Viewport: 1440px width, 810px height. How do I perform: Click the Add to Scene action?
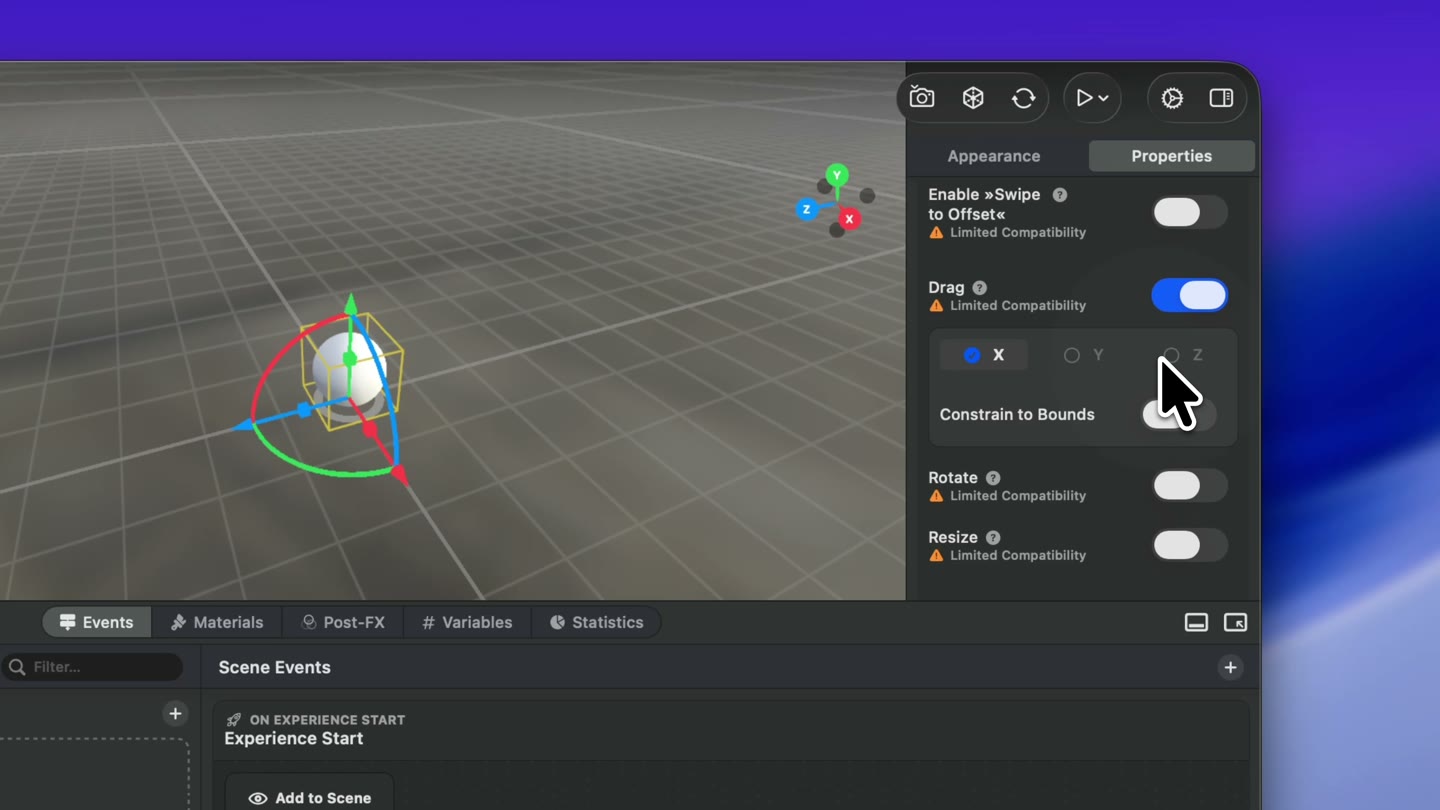click(x=310, y=797)
